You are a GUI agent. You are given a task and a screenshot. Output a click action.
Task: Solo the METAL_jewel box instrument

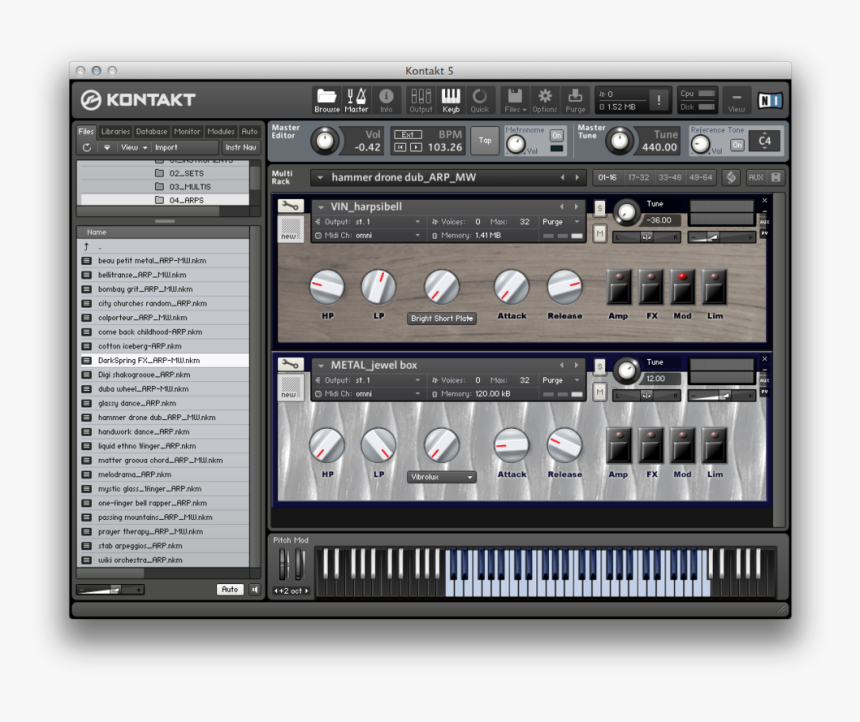(599, 366)
